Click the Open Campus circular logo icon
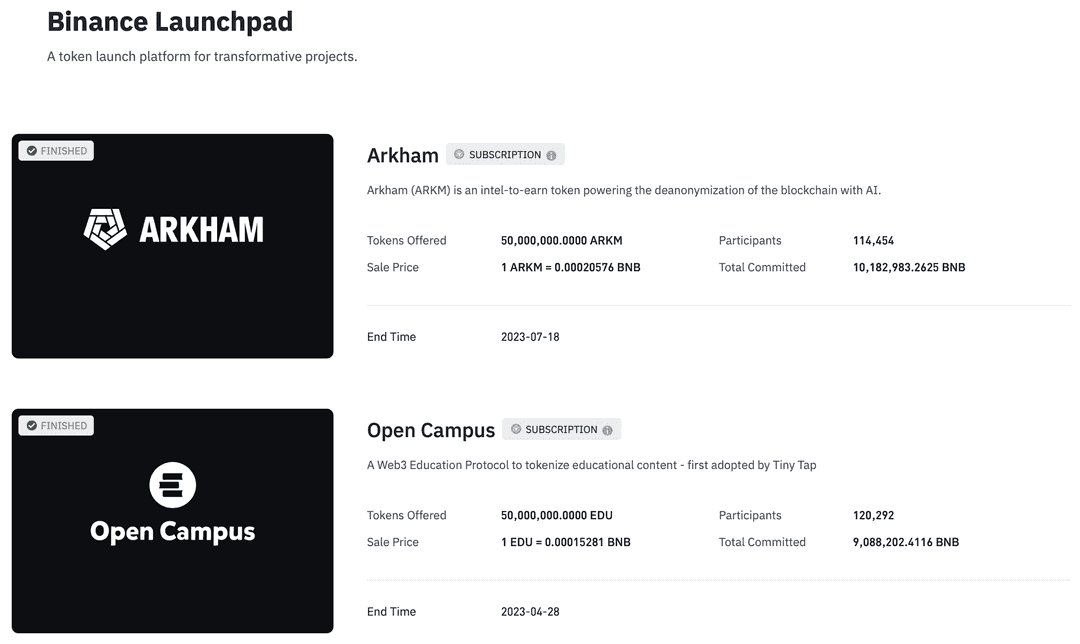The height and width of the screenshot is (644, 1080). (172, 484)
